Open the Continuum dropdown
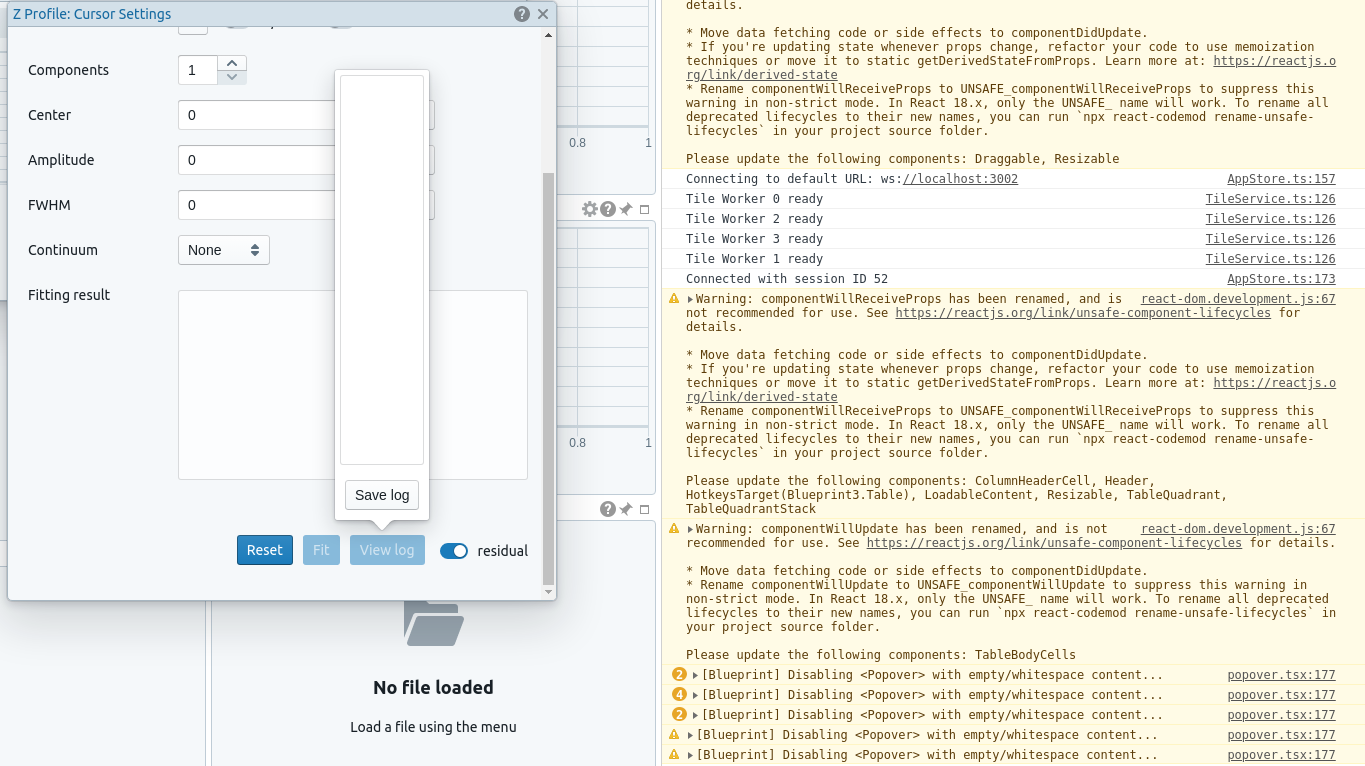This screenshot has width=1365, height=766. pyautogui.click(x=223, y=250)
